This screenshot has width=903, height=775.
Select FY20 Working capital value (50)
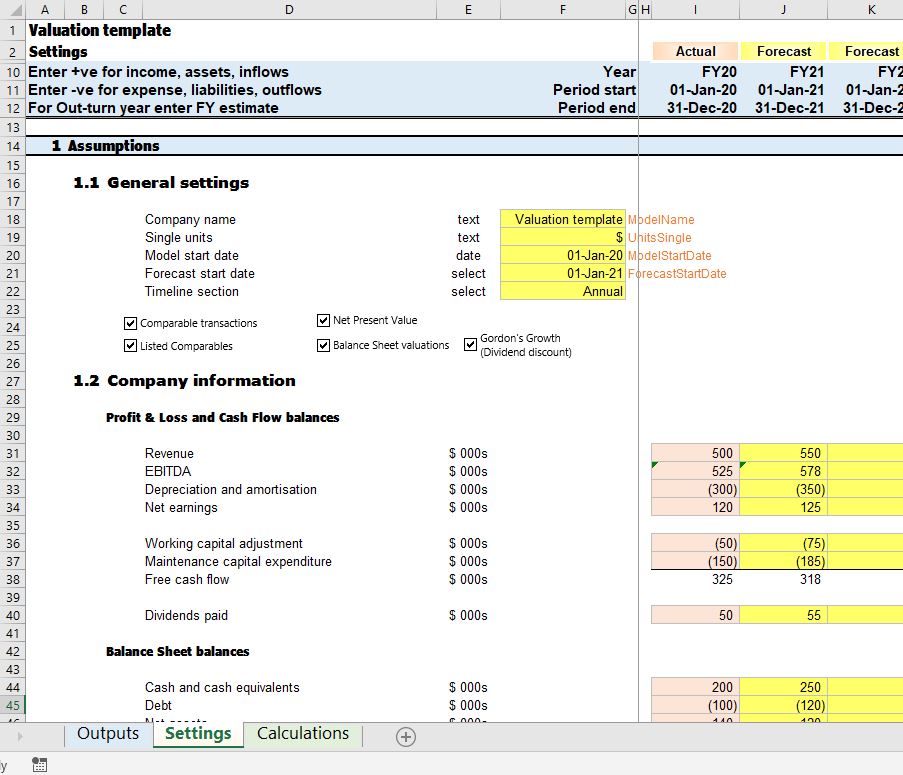pyautogui.click(x=695, y=543)
